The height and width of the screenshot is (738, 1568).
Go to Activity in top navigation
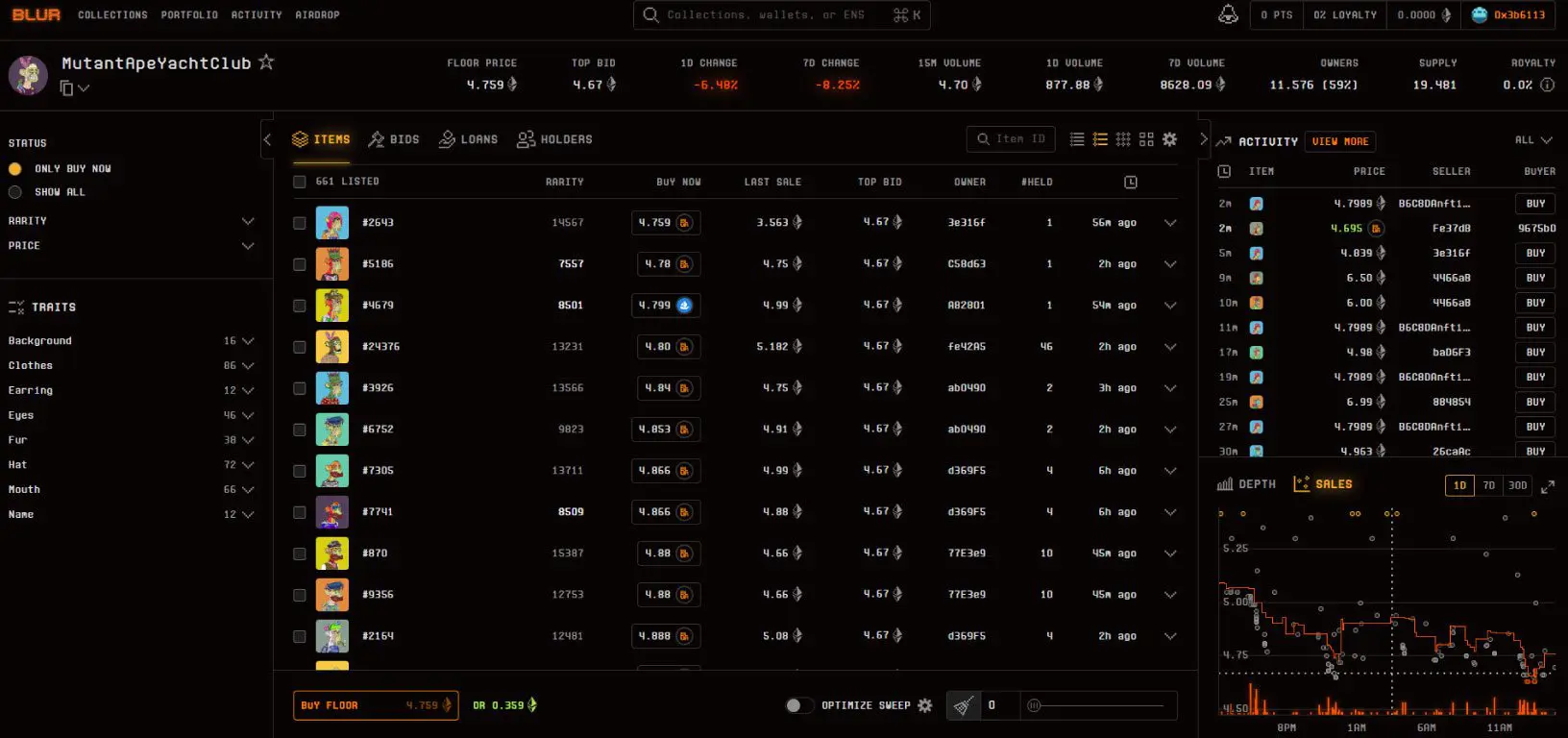click(257, 15)
